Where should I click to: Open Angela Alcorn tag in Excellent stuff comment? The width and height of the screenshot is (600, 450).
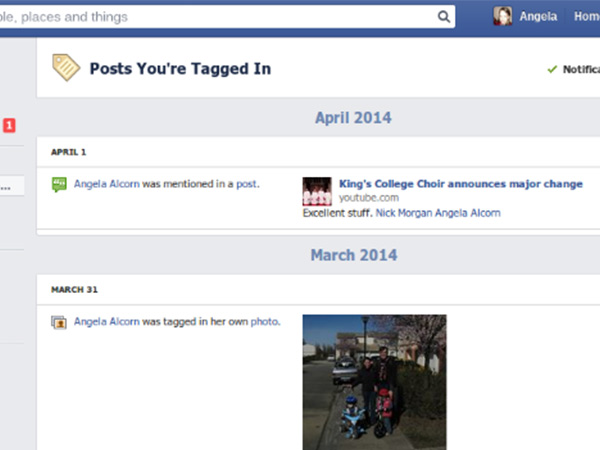[468, 213]
